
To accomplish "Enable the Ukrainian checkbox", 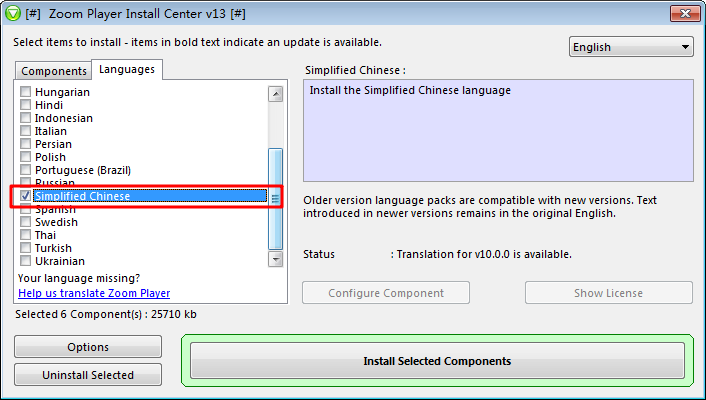I will click(26, 261).
